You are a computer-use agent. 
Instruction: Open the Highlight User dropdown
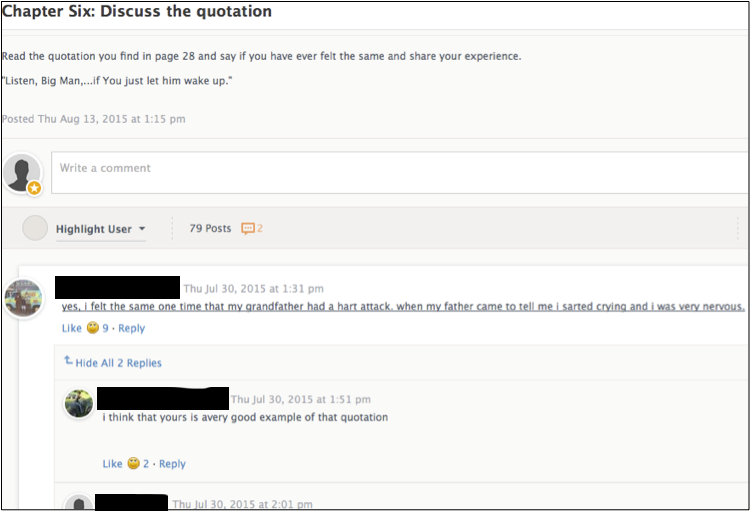pos(100,229)
